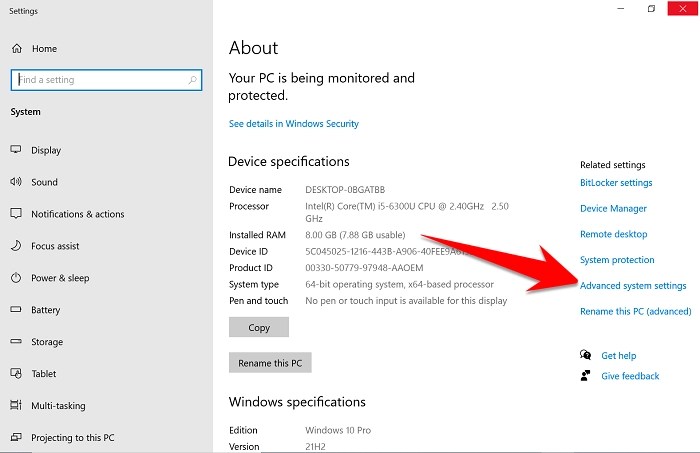Click installed RAM value 8.00 GB
This screenshot has width=700, height=453.
click(x=355, y=235)
